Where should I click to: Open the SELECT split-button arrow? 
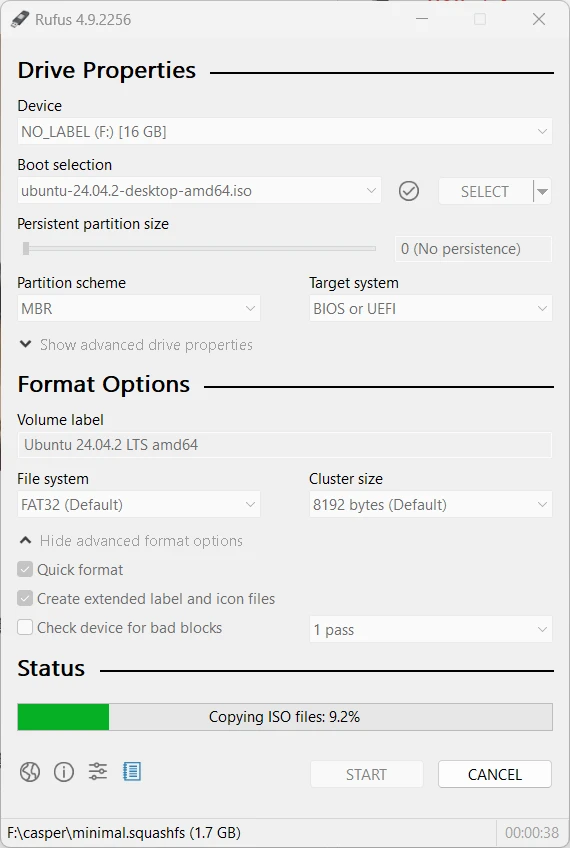coord(542,191)
